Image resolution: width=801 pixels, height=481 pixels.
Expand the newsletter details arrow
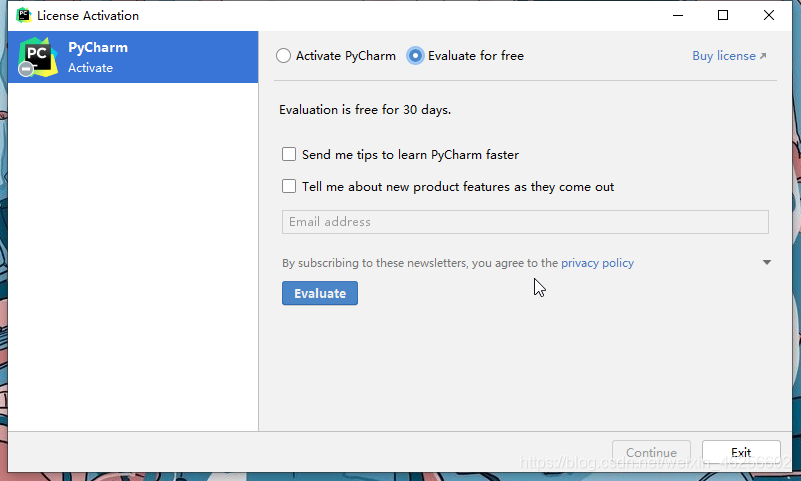pyautogui.click(x=767, y=262)
